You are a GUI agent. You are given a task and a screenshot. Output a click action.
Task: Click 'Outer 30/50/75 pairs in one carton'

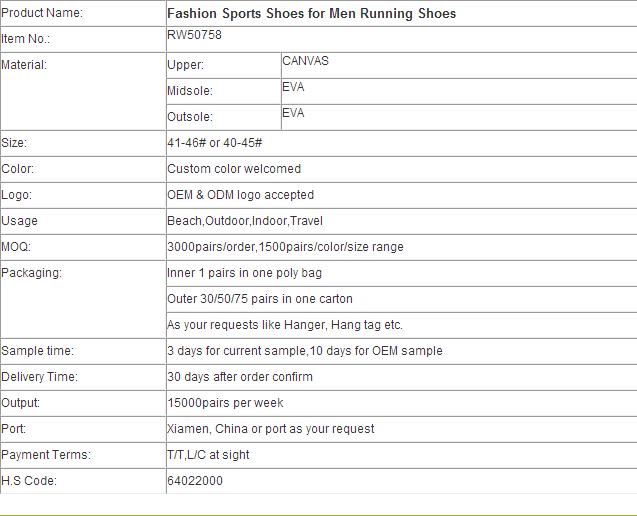(x=260, y=299)
